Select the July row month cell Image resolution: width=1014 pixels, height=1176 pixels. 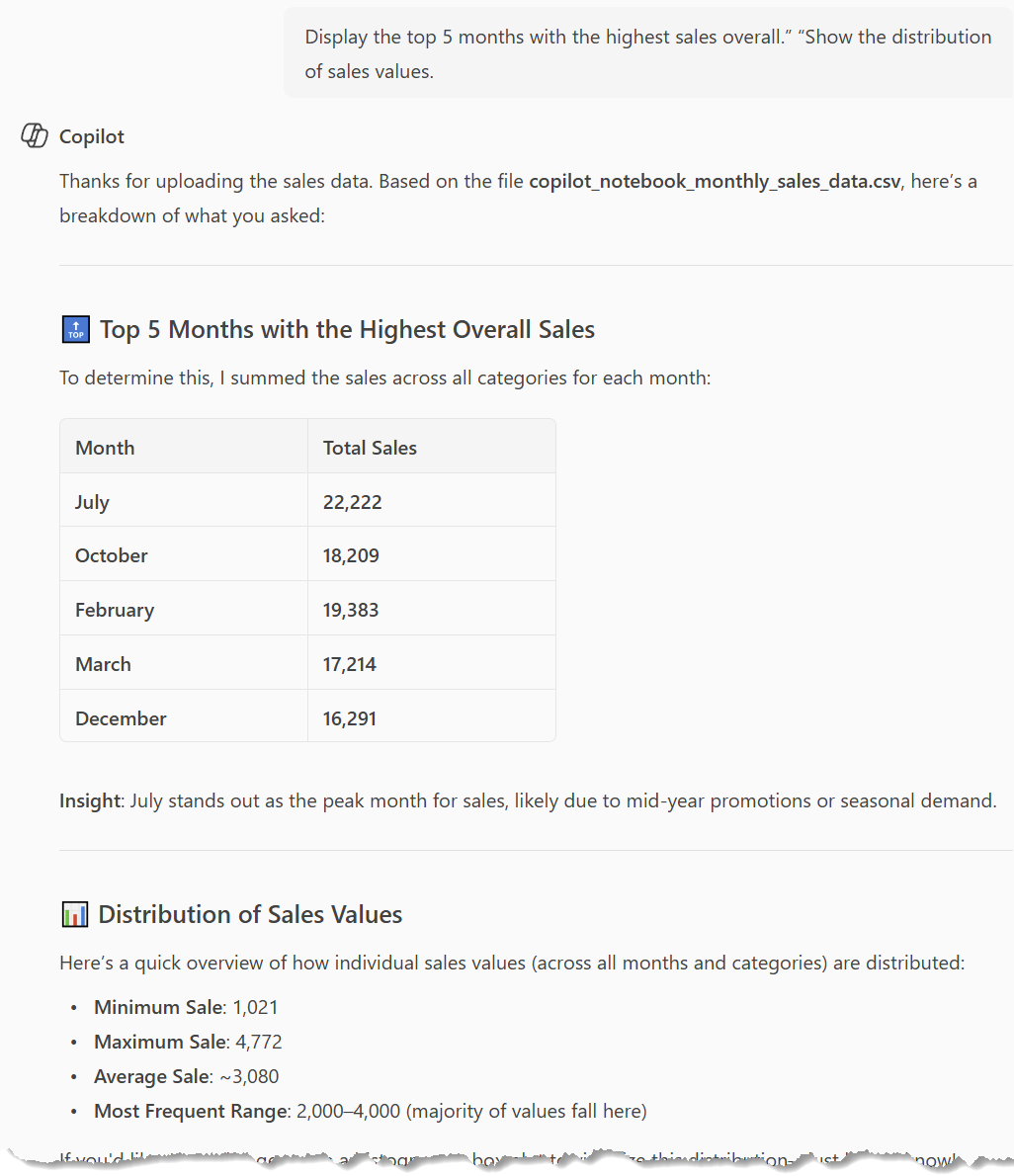tap(92, 502)
